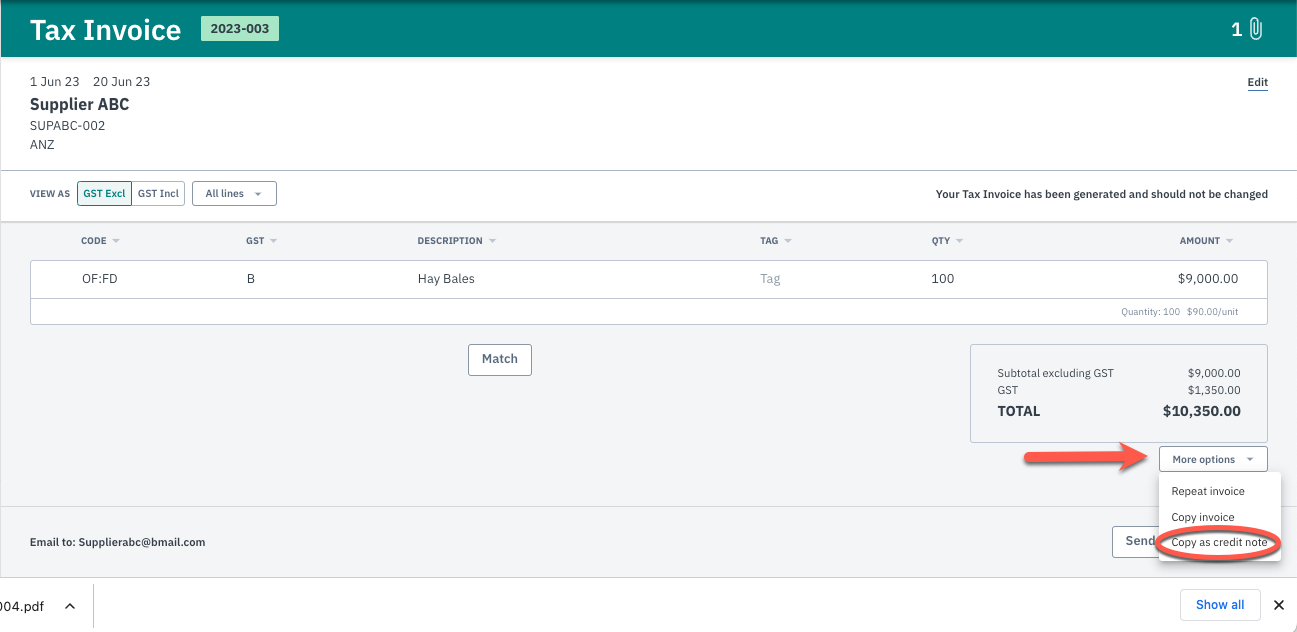1297x632 pixels.
Task: Click the TAG column sort arrow
Action: pos(788,241)
